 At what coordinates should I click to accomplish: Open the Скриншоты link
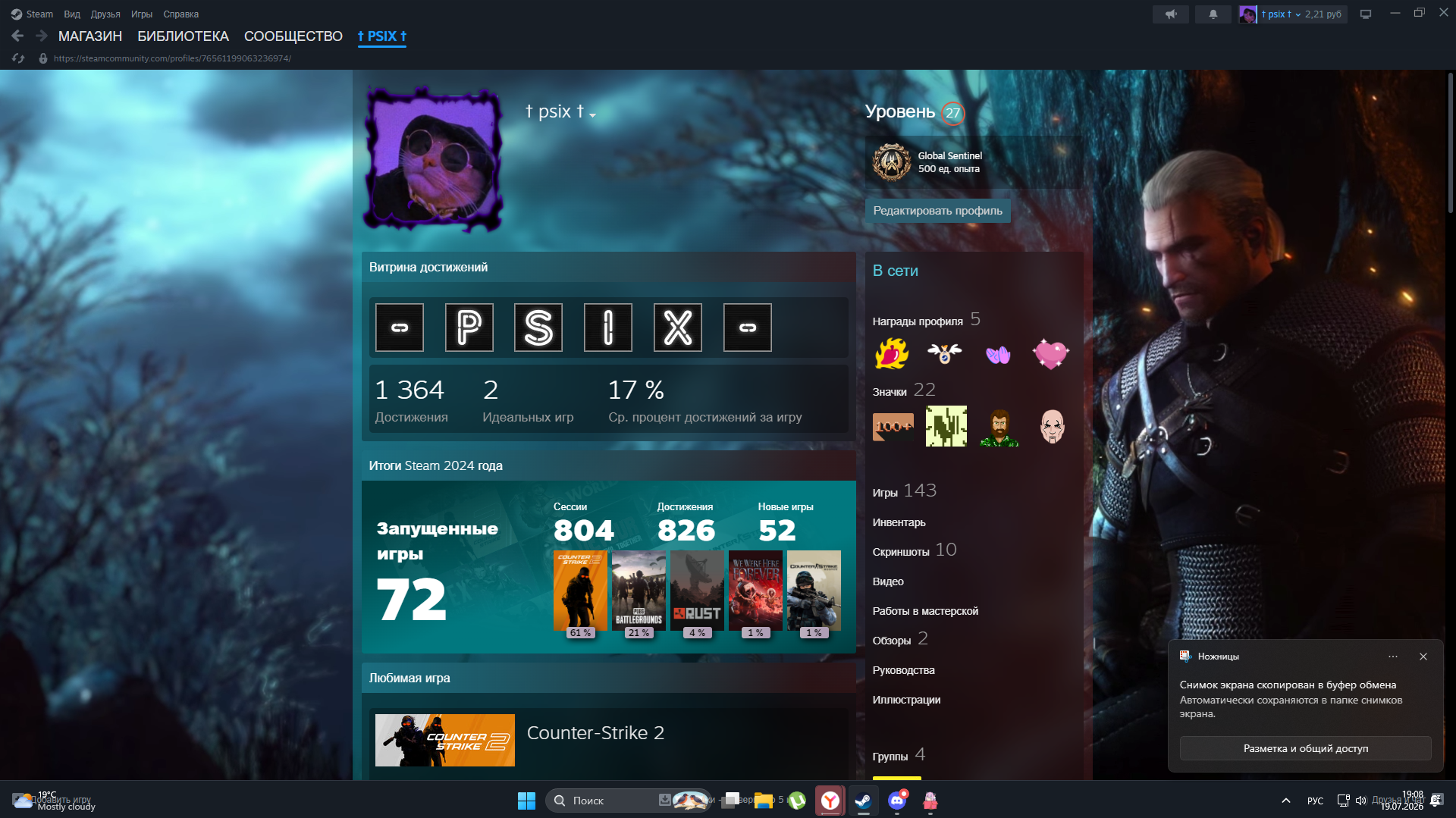coord(915,550)
